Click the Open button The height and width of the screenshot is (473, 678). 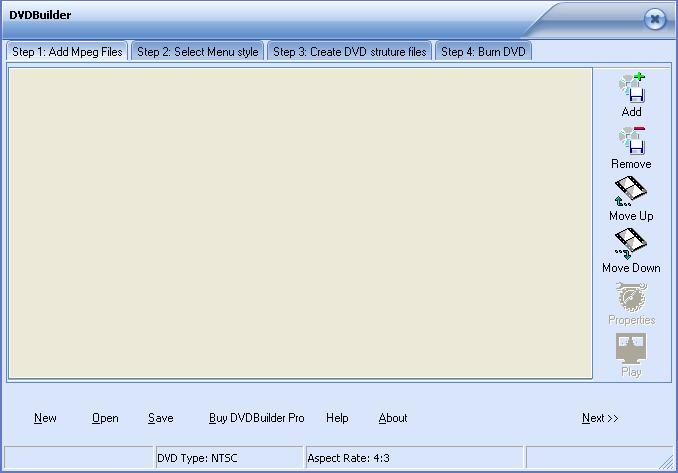coord(105,418)
